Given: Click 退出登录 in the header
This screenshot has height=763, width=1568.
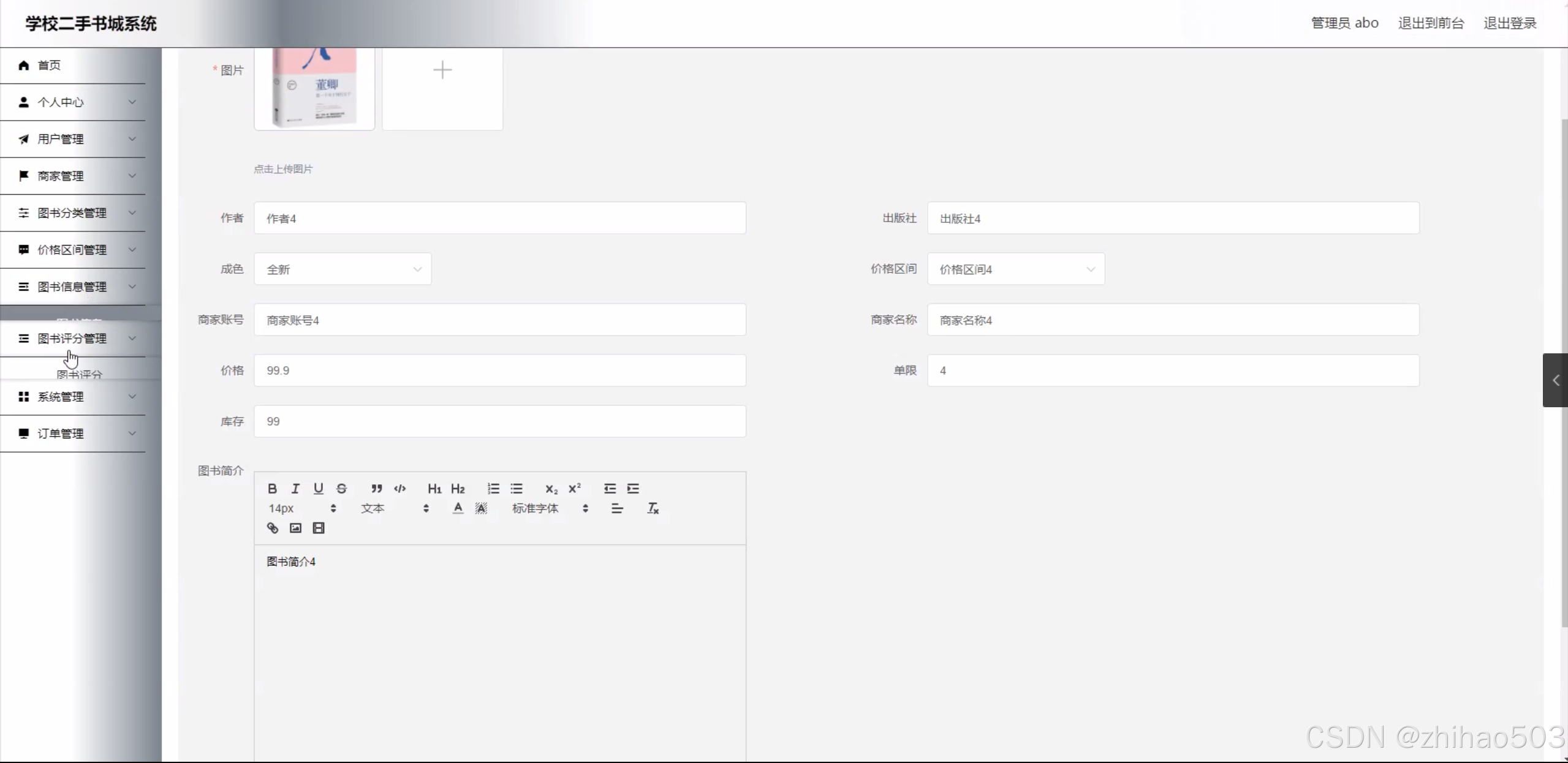Looking at the screenshot, I should tap(1509, 23).
